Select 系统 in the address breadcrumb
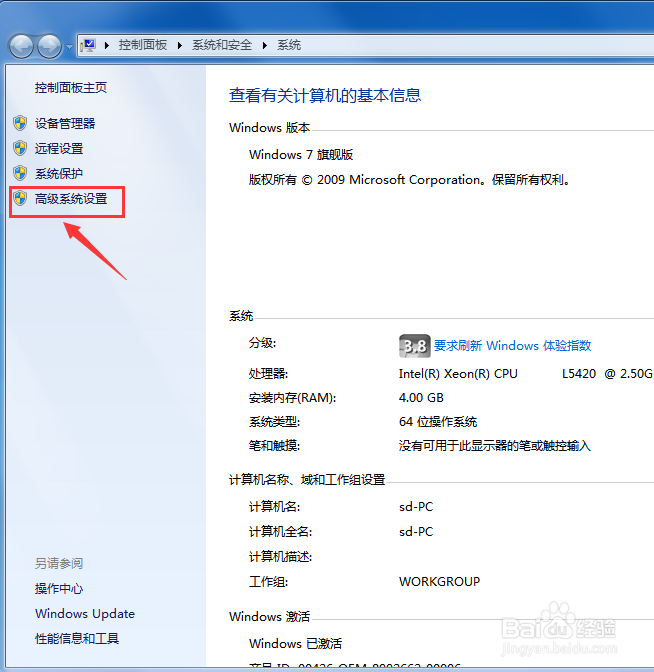Screen dimensions: 654x672 coord(289,45)
